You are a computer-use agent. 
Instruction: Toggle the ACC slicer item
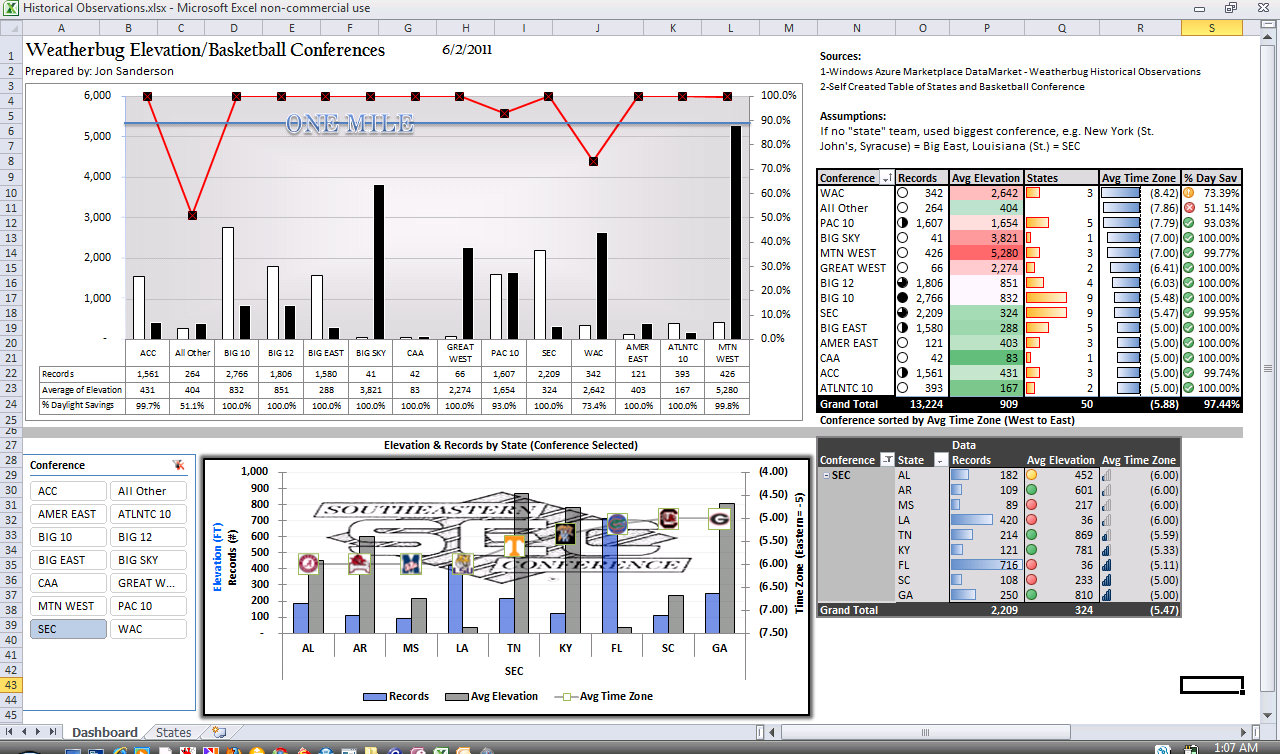pyautogui.click(x=68, y=491)
